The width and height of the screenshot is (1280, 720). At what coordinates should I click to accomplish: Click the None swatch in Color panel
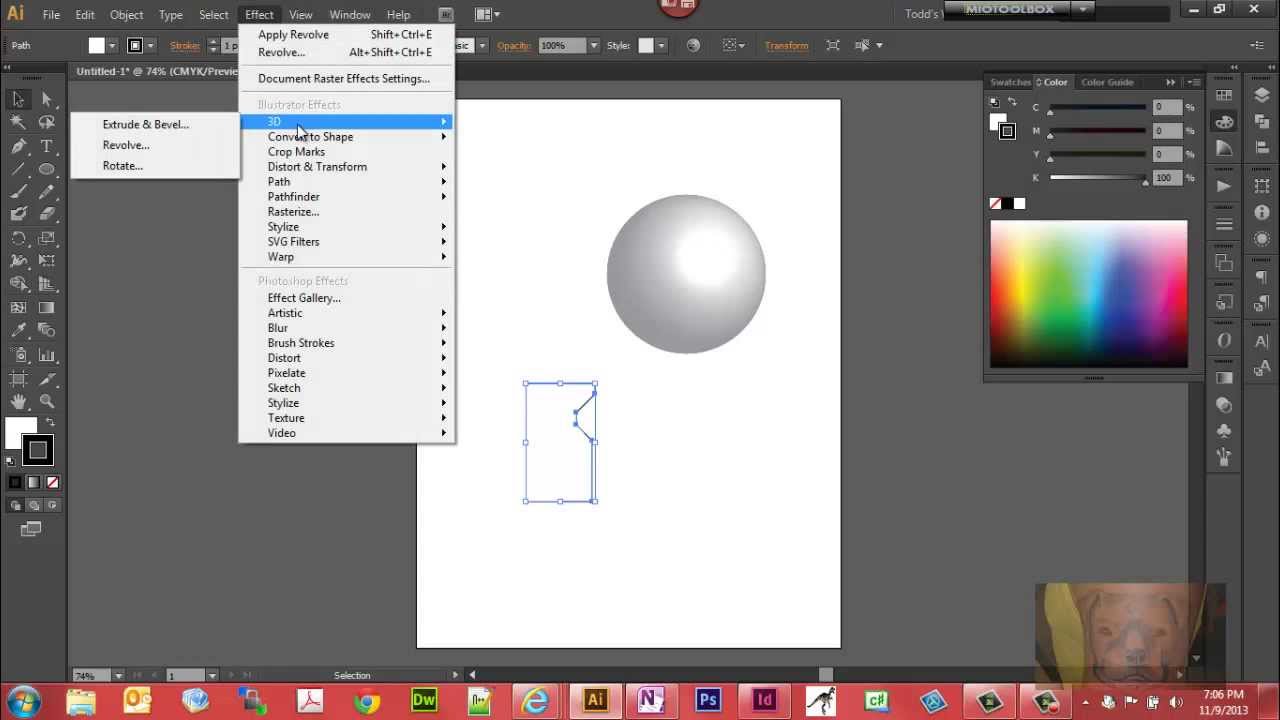(995, 204)
